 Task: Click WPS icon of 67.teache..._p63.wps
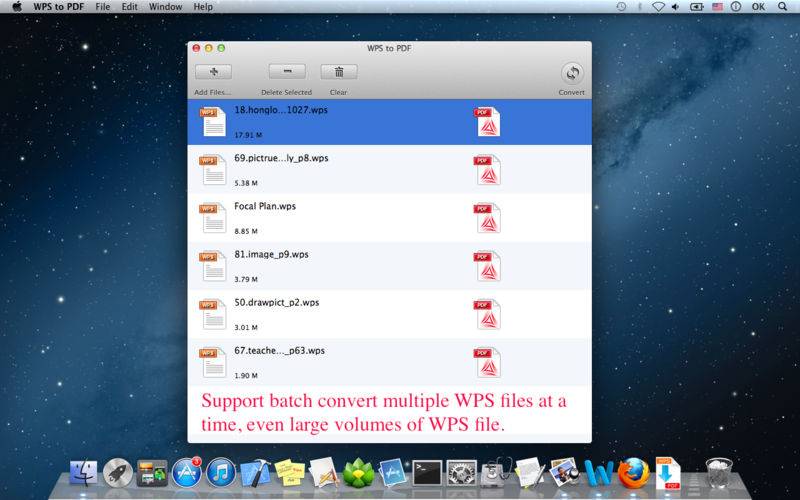[212, 362]
